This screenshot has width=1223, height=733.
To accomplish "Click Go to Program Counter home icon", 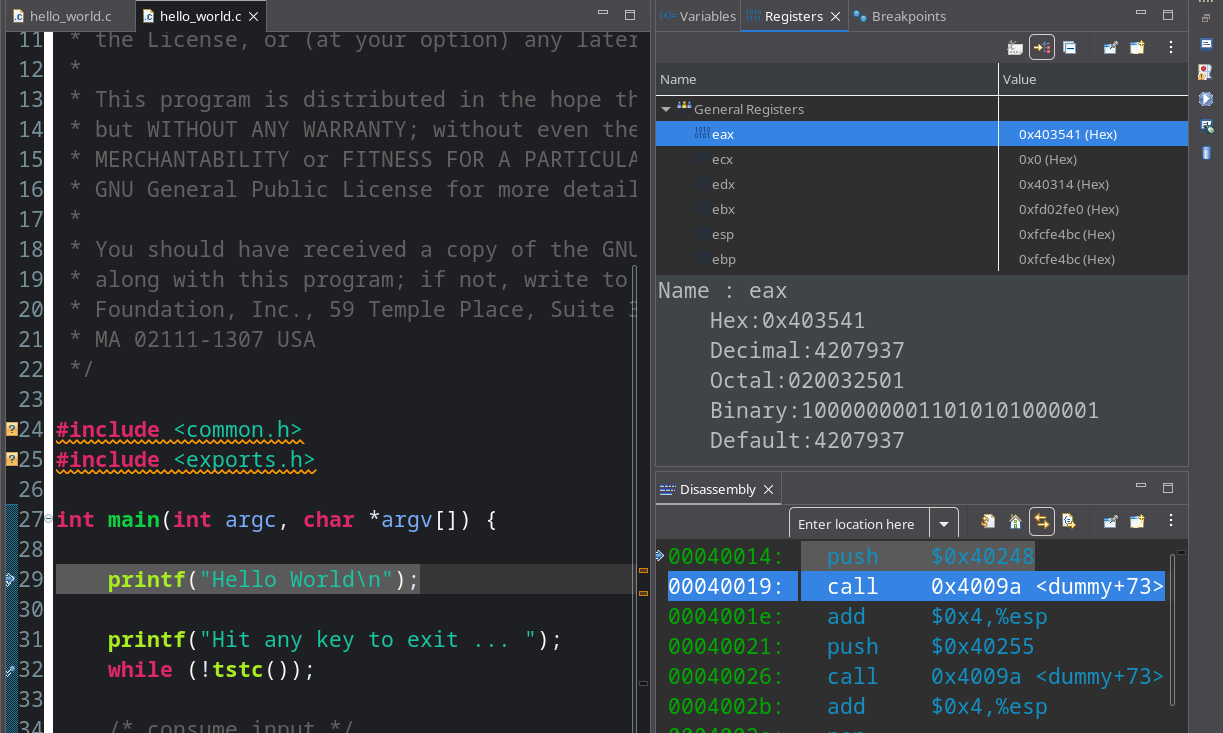I will [x=1015, y=521].
